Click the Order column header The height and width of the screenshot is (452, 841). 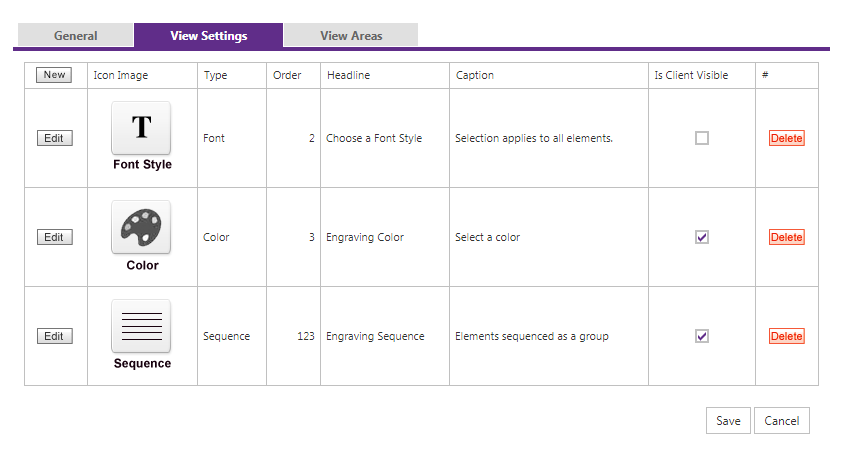pyautogui.click(x=287, y=76)
